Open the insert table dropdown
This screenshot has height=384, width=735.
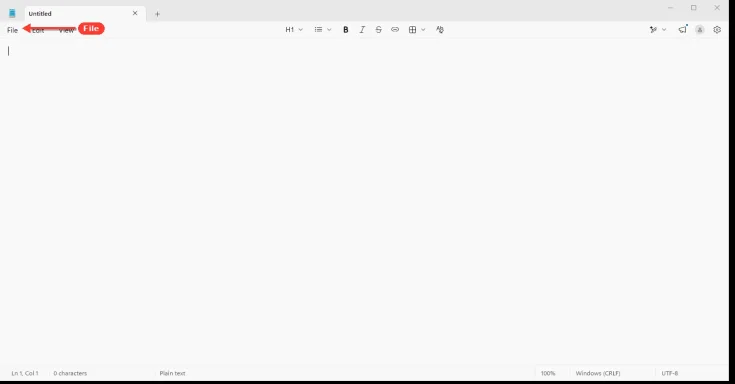pos(417,30)
